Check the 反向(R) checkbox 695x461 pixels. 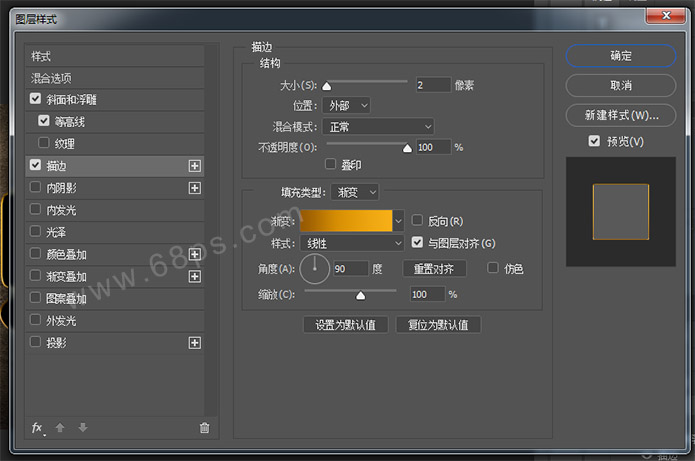coord(417,220)
